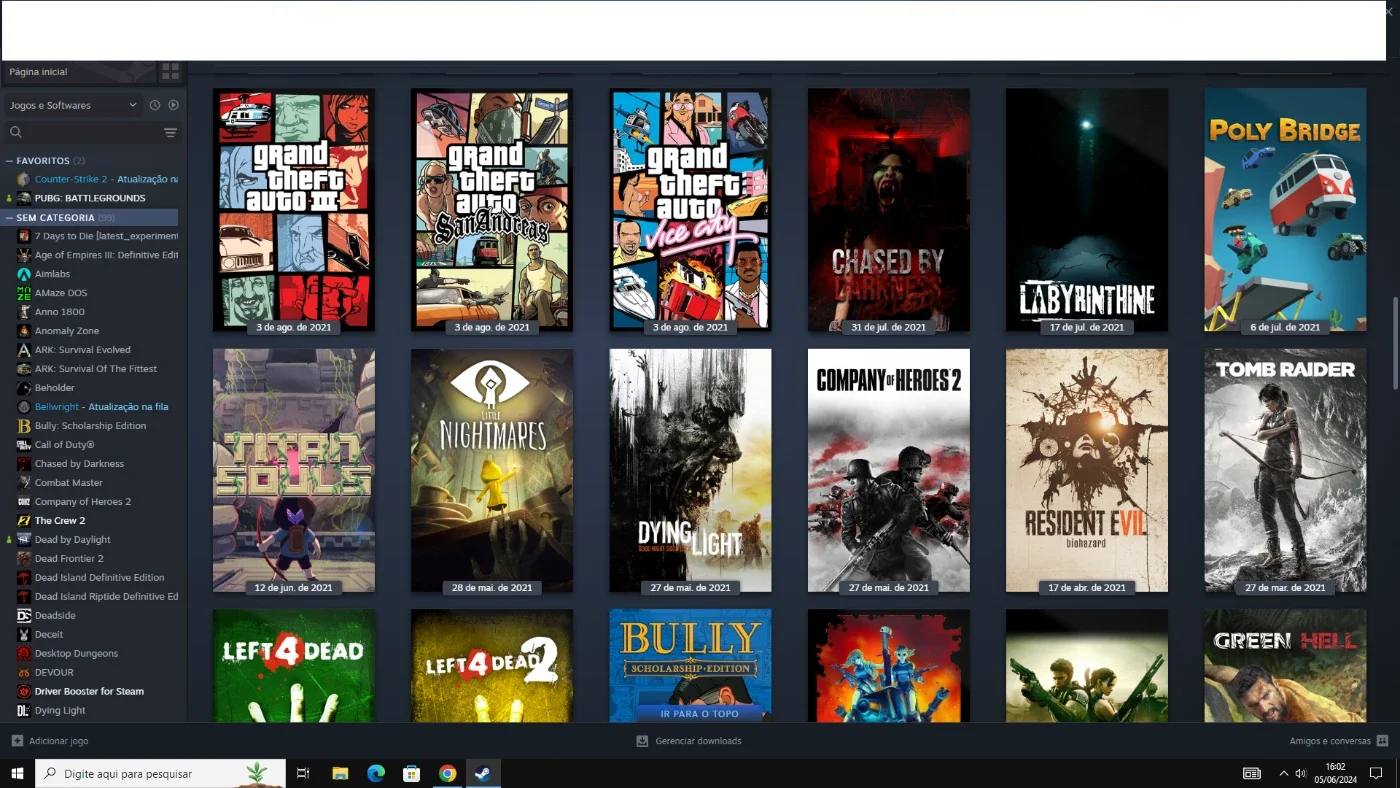Screen dimensions: 1400x788
Task: Open Little Nightmares cover art
Action: (492, 470)
